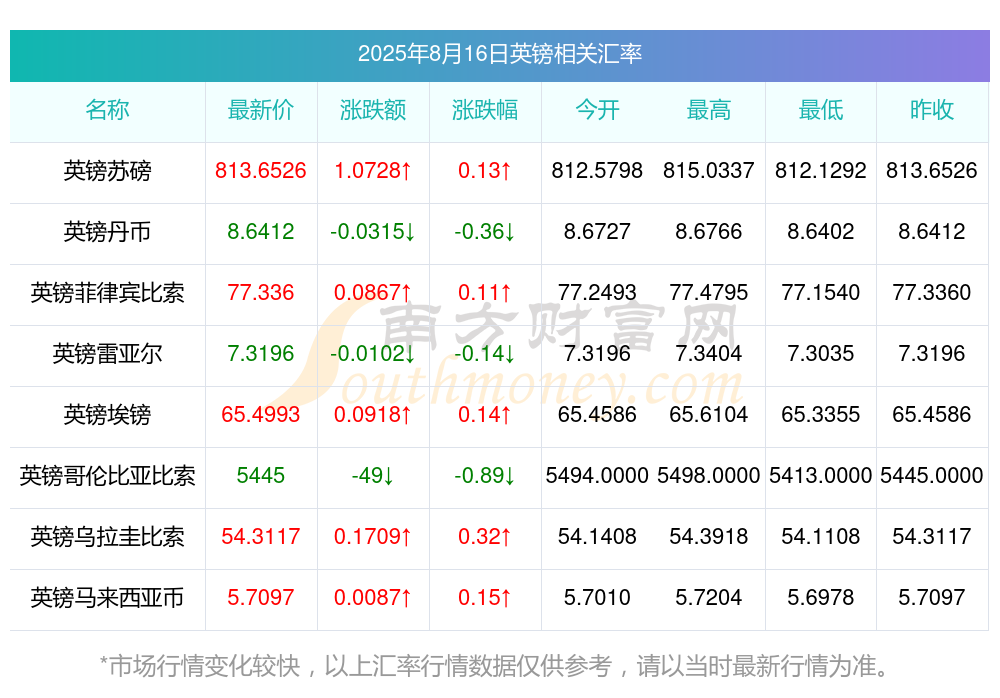Select change percent -0.36↓
The width and height of the screenshot is (1000, 698).
tap(485, 232)
